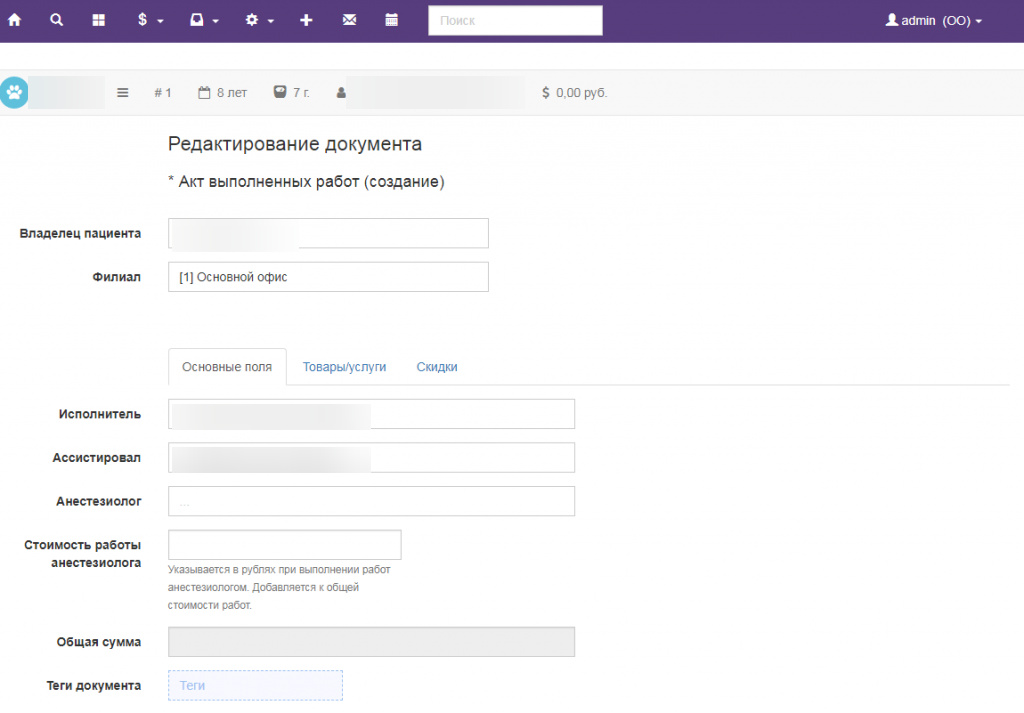The image size is (1024, 713).
Task: Switch to the Скидки tab
Action: point(437,367)
